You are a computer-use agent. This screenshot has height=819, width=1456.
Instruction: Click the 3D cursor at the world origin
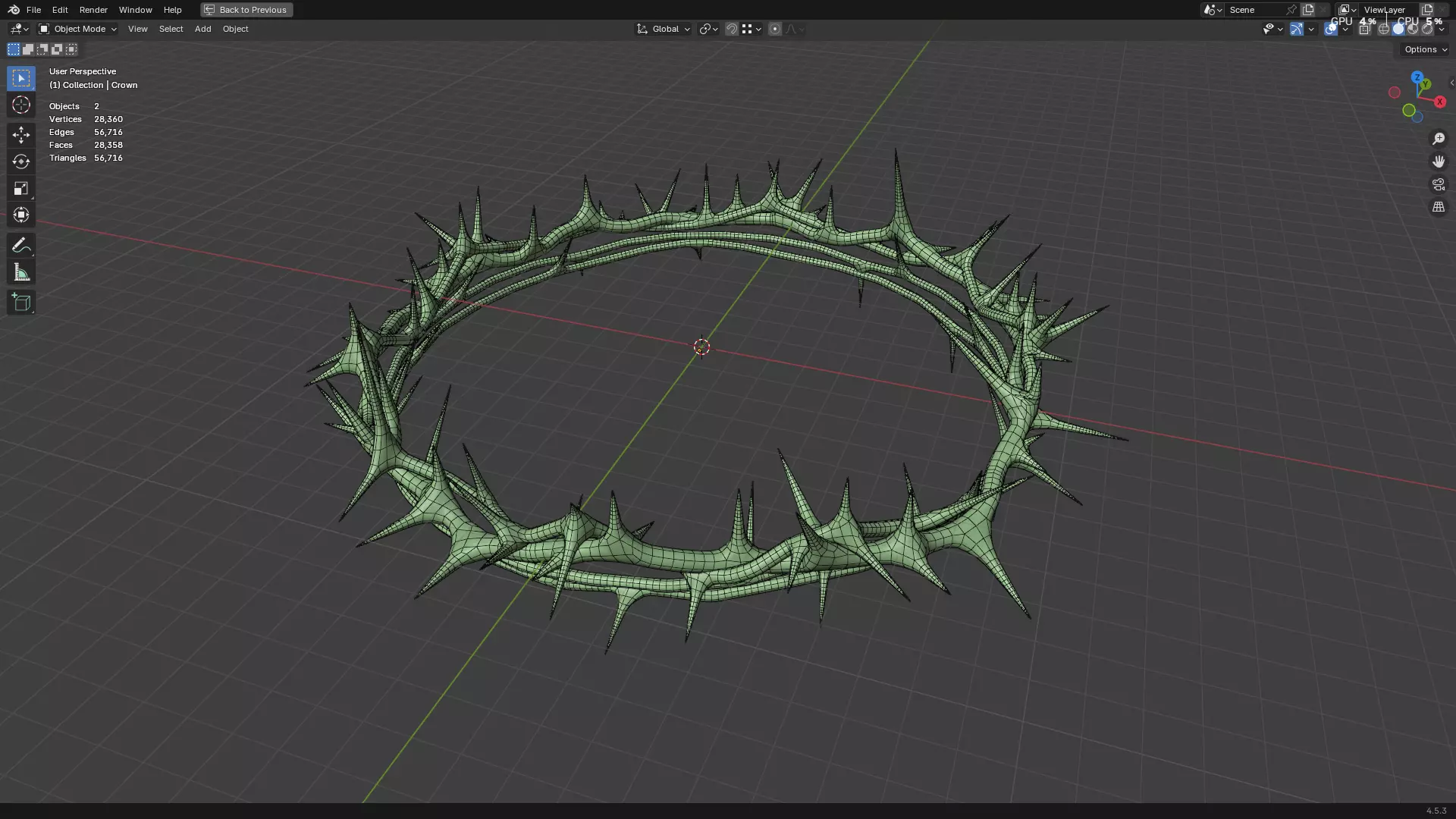point(701,347)
